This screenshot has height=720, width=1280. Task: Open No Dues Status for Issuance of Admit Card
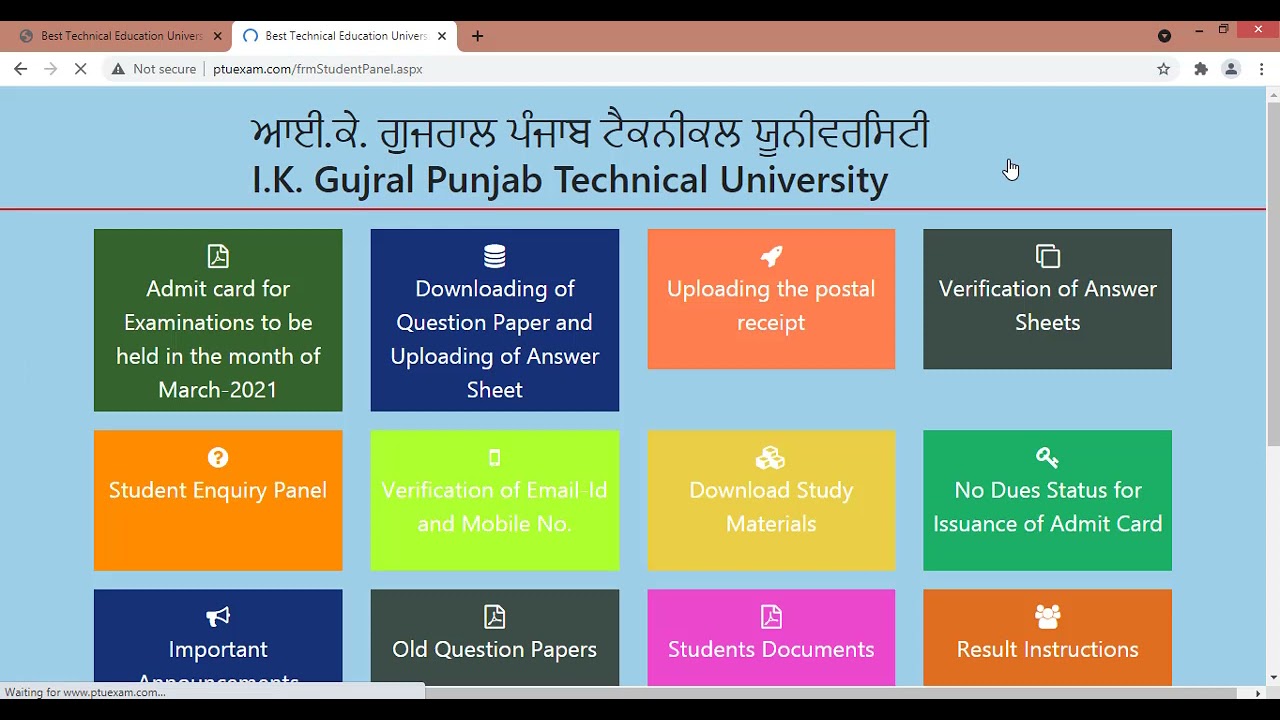click(1047, 500)
